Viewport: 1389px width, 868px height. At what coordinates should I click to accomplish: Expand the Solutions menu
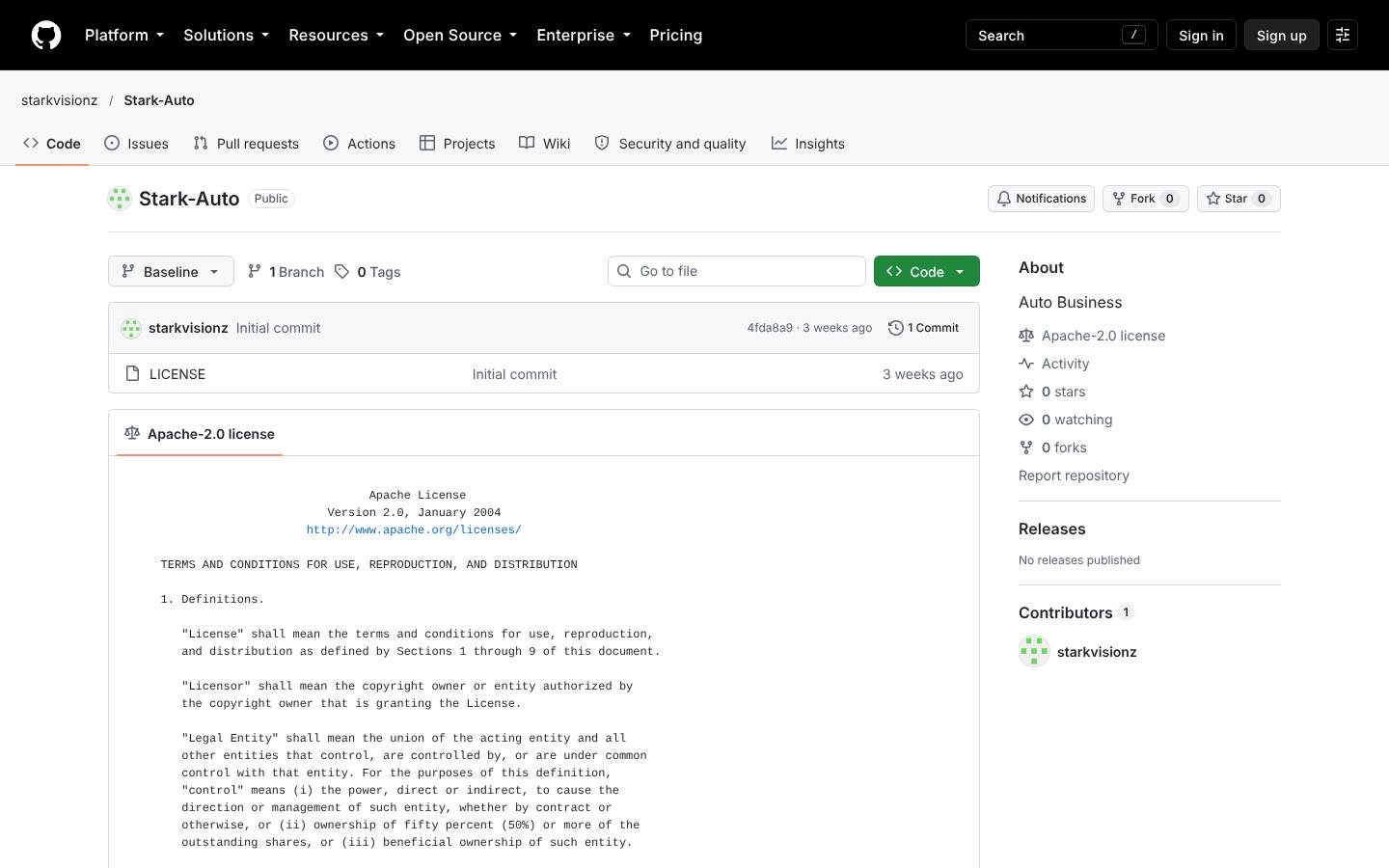pos(227,36)
